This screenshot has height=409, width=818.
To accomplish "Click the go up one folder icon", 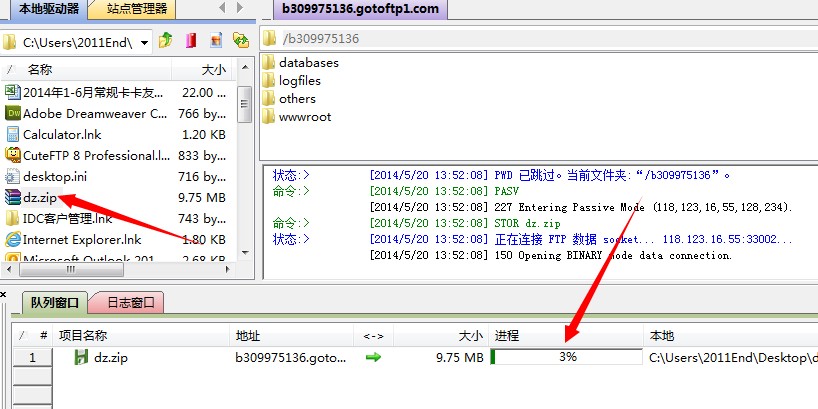I will (166, 41).
